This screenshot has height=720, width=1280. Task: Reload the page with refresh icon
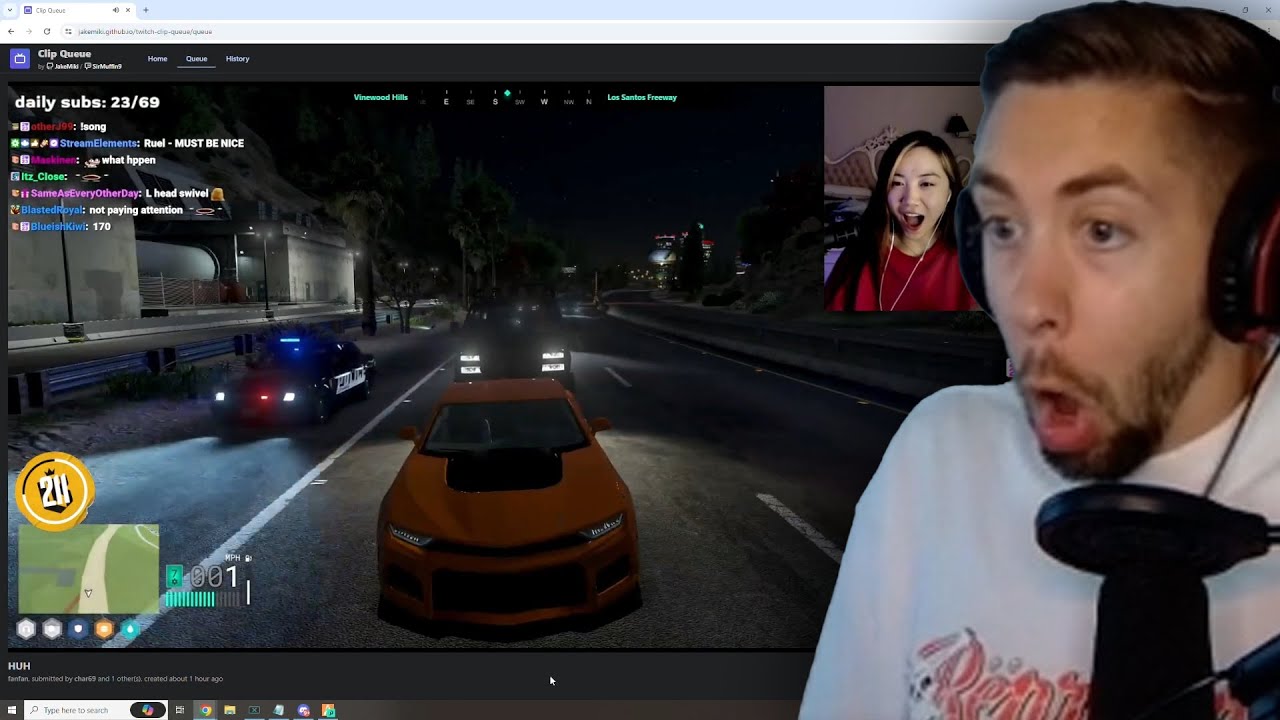pyautogui.click(x=46, y=31)
